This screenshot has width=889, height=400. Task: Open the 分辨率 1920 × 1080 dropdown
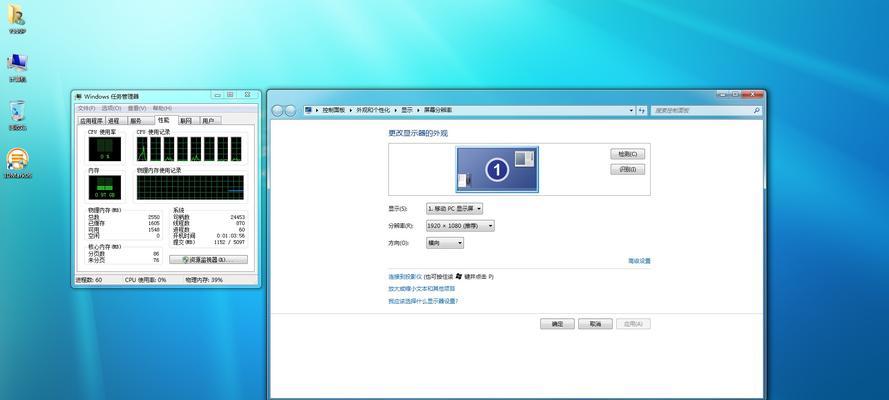pos(460,226)
